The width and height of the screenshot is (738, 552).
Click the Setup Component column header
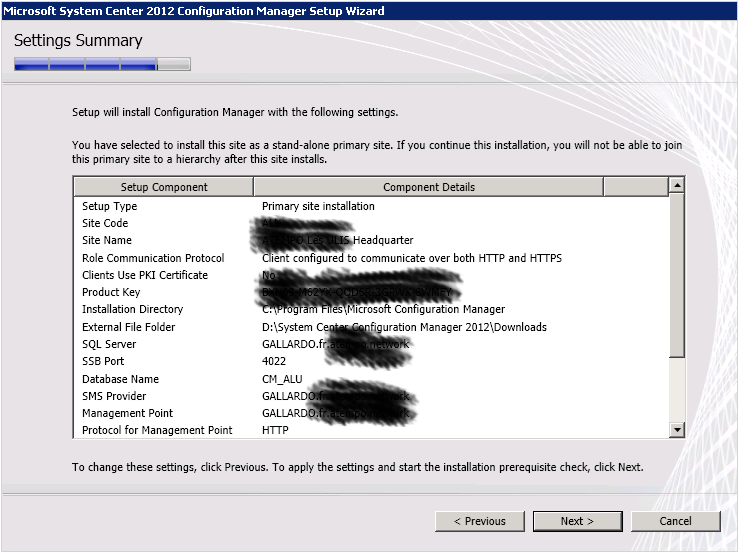pos(164,187)
